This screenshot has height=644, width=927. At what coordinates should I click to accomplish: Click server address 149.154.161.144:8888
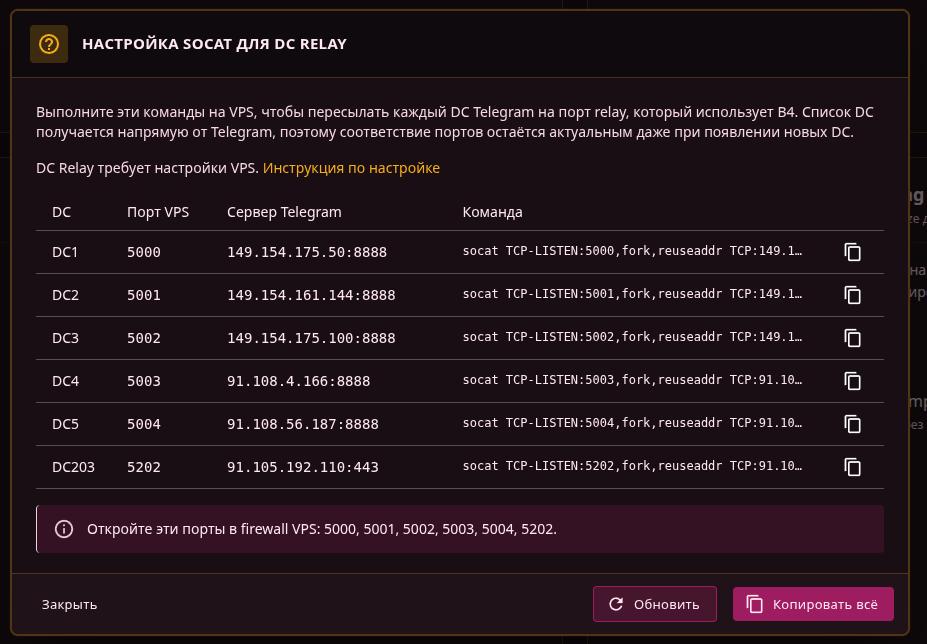click(x=311, y=295)
